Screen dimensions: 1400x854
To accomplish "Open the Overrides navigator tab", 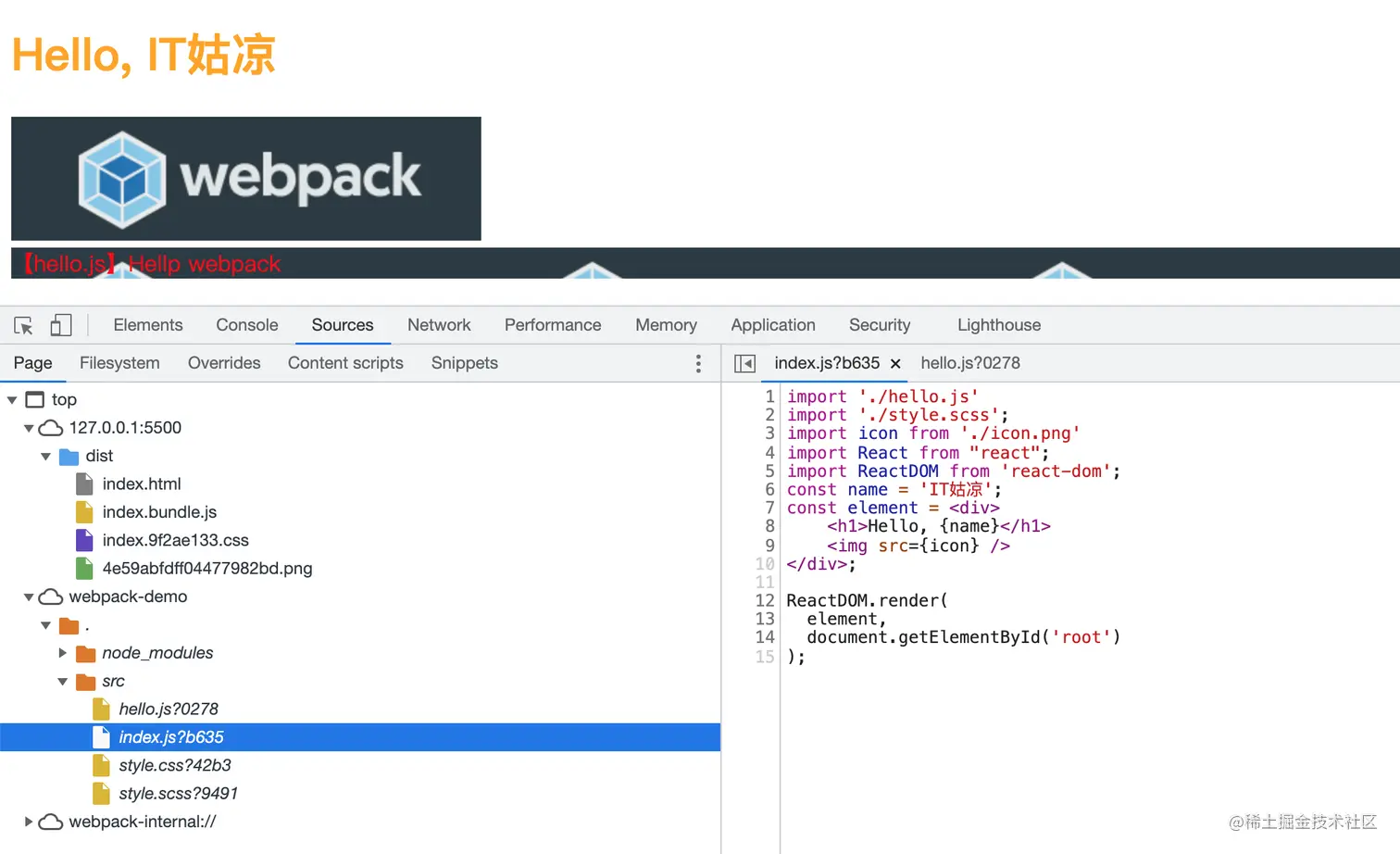I will tap(224, 363).
